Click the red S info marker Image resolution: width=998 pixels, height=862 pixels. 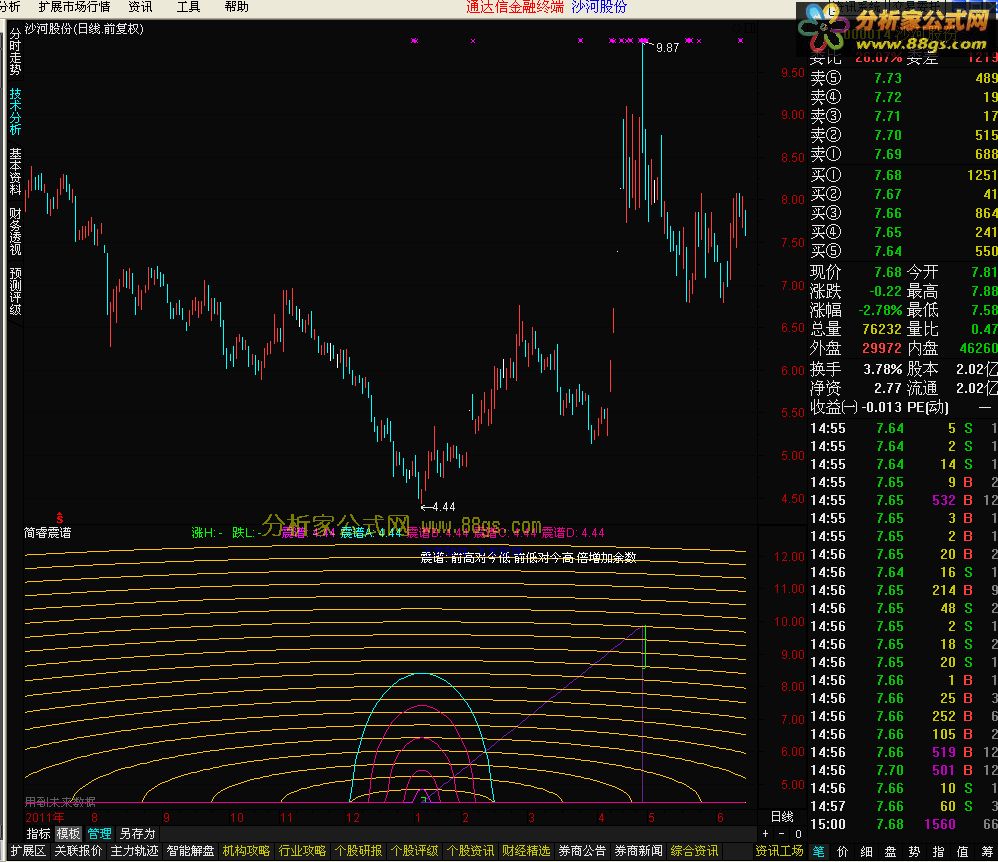pyautogui.click(x=60, y=518)
